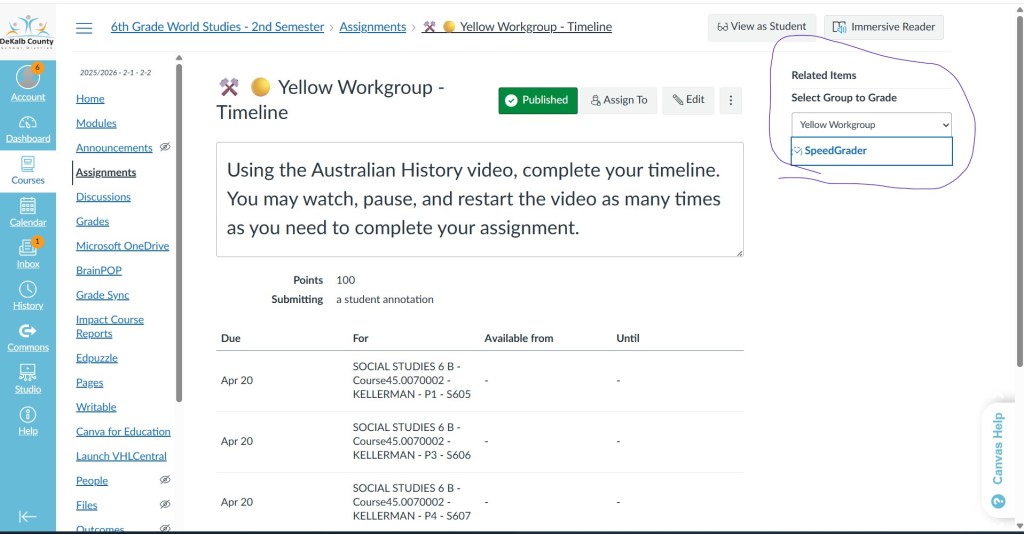
Task: Open Discussions in course navigation
Action: click(103, 197)
